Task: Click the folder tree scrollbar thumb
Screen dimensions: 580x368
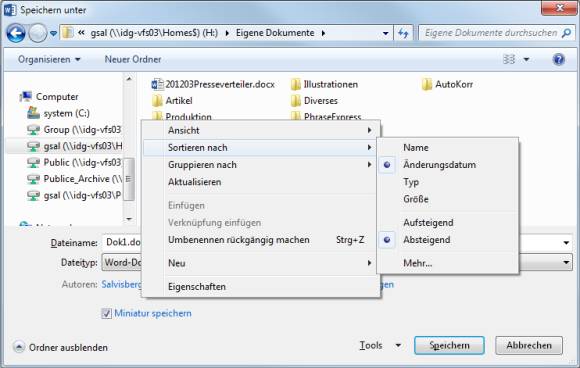Action: click(x=129, y=179)
